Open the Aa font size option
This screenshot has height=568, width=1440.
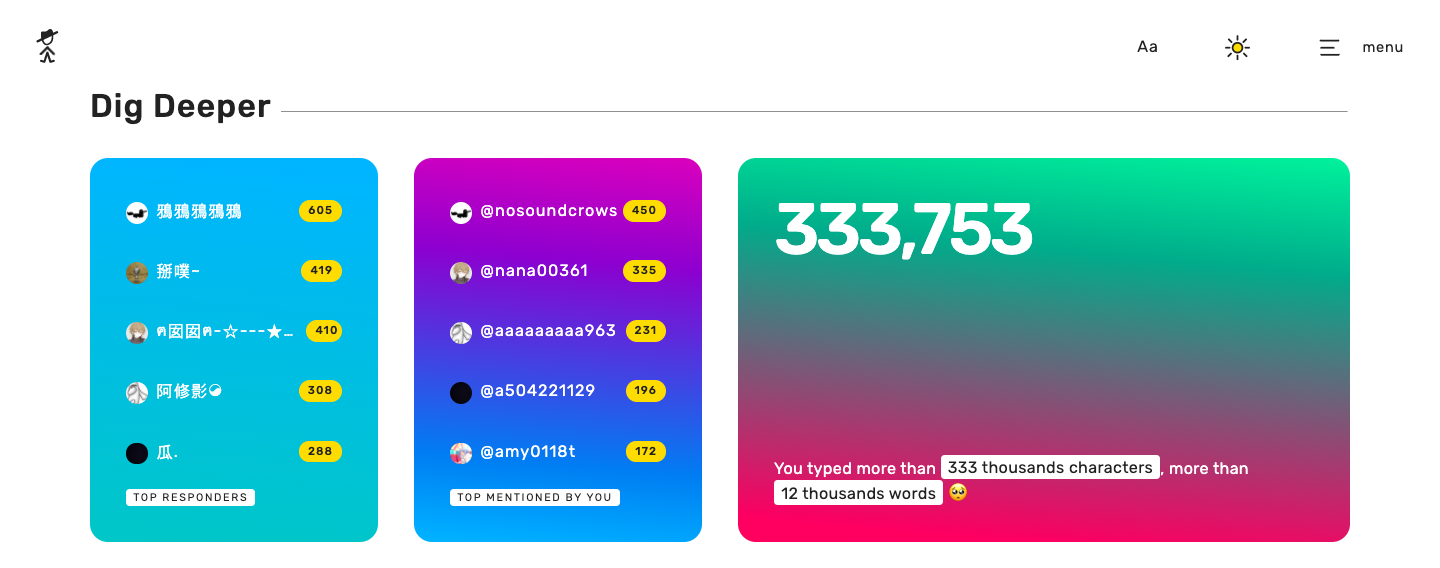pos(1147,47)
